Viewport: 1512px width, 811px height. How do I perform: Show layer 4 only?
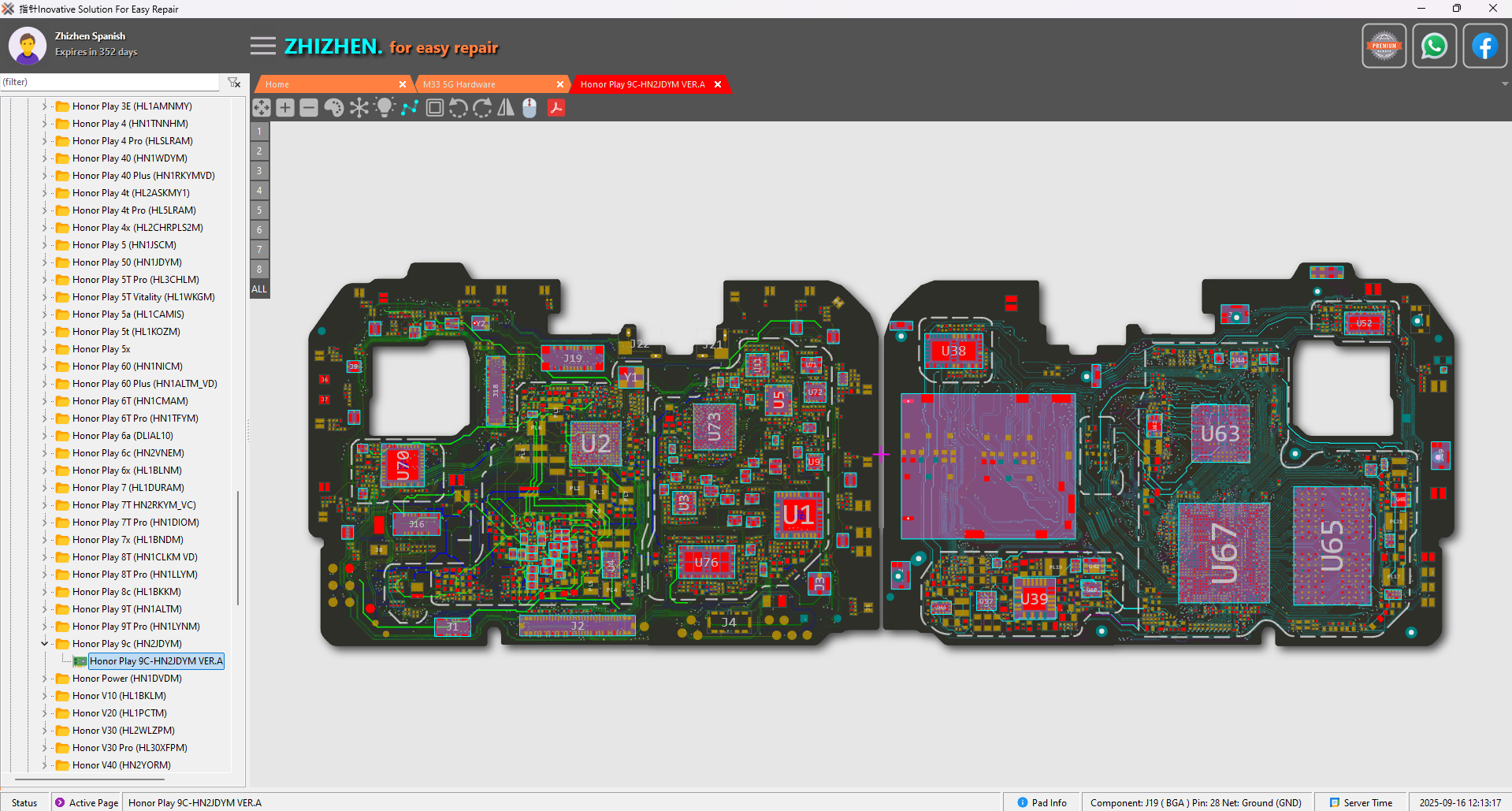[x=259, y=191]
